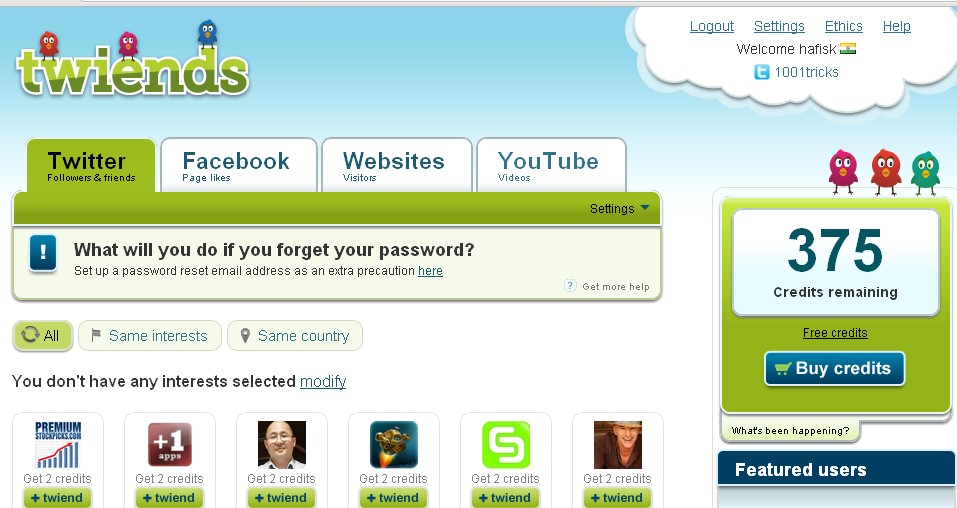Open the +1 apps profile icon
Viewport: 957px width, 508px height.
click(170, 444)
